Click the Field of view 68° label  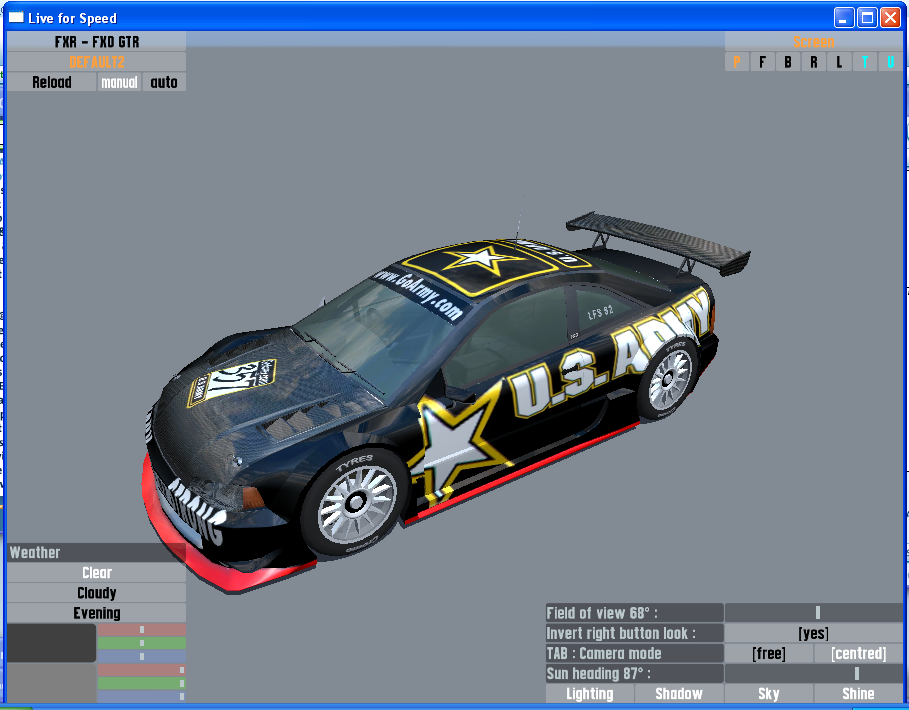[634, 613]
